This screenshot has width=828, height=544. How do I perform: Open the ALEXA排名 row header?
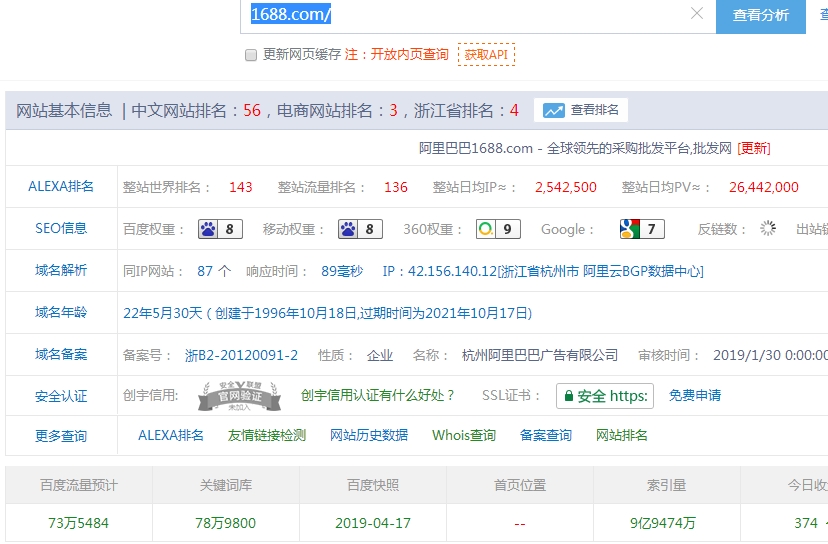click(61, 186)
